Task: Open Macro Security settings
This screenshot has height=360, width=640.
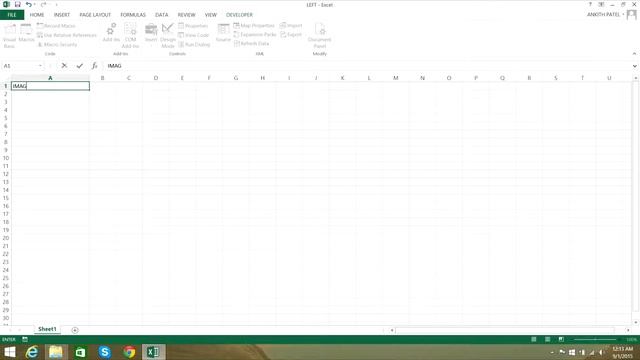Action: [57, 44]
